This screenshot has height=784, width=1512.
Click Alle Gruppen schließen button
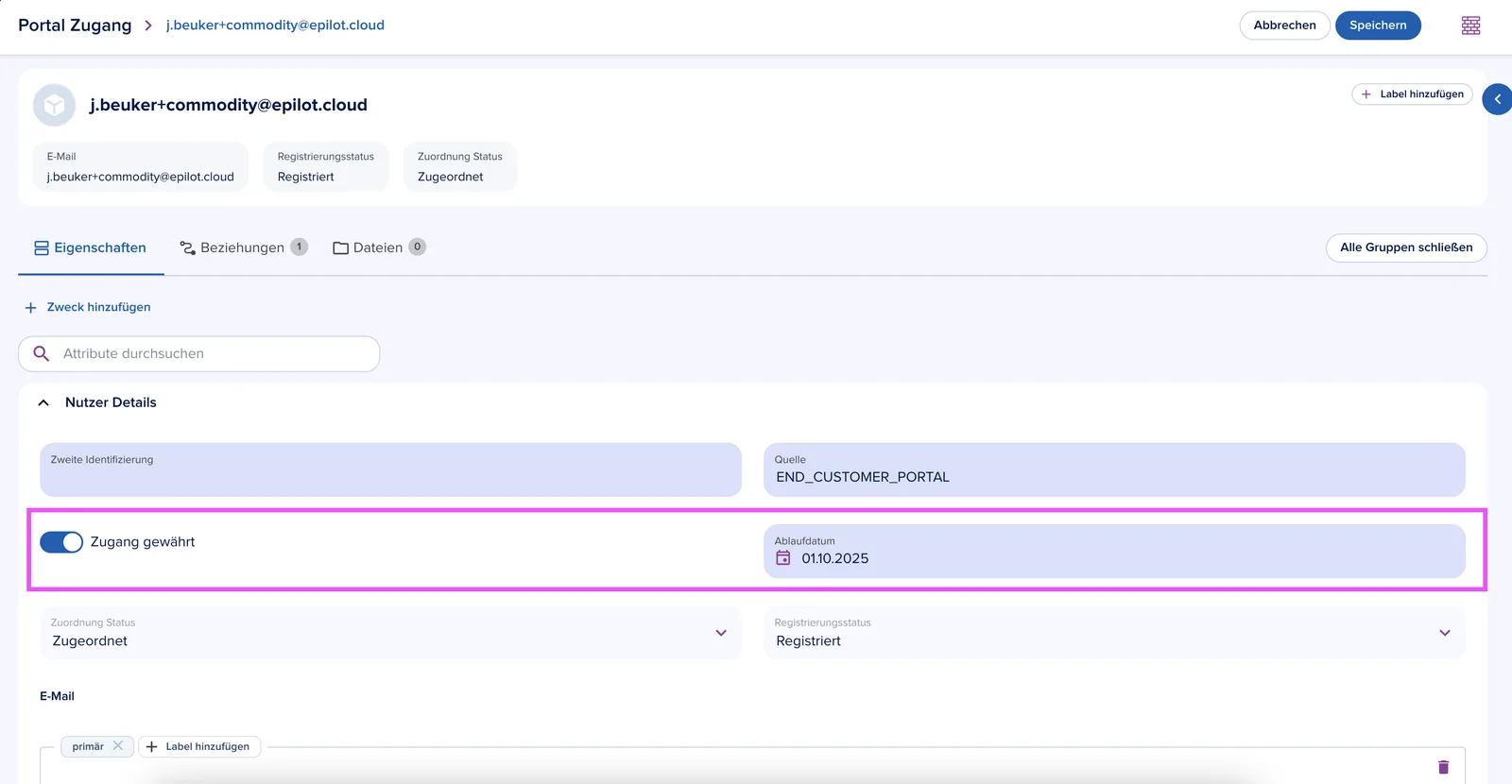1406,247
